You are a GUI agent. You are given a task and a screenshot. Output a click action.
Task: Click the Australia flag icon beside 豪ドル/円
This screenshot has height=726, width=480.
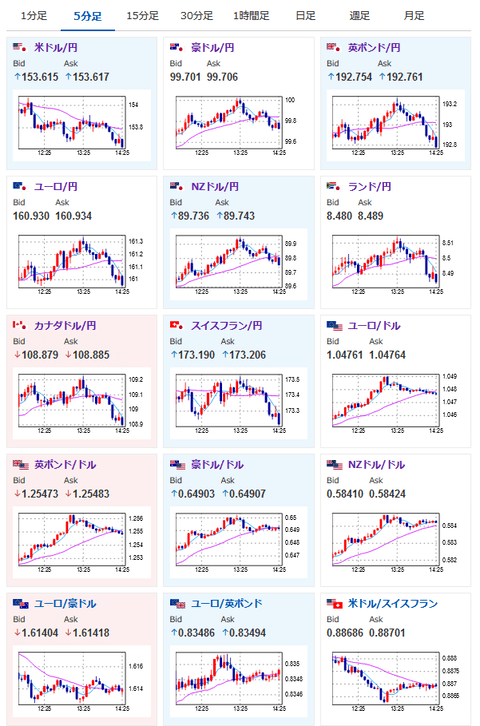(177, 47)
